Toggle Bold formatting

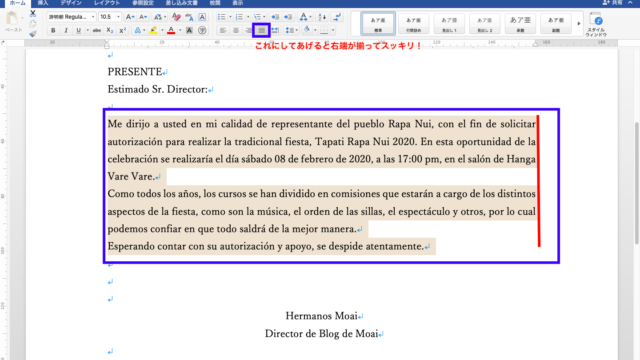(53, 30)
